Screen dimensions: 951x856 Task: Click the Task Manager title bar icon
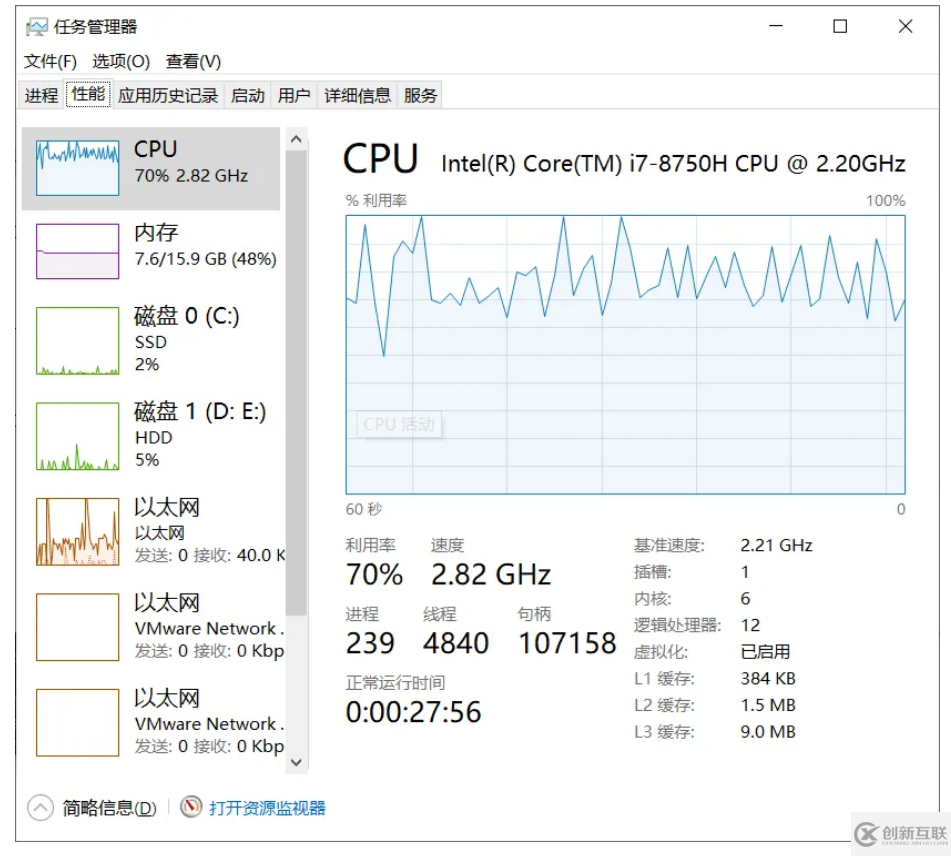[x=37, y=27]
